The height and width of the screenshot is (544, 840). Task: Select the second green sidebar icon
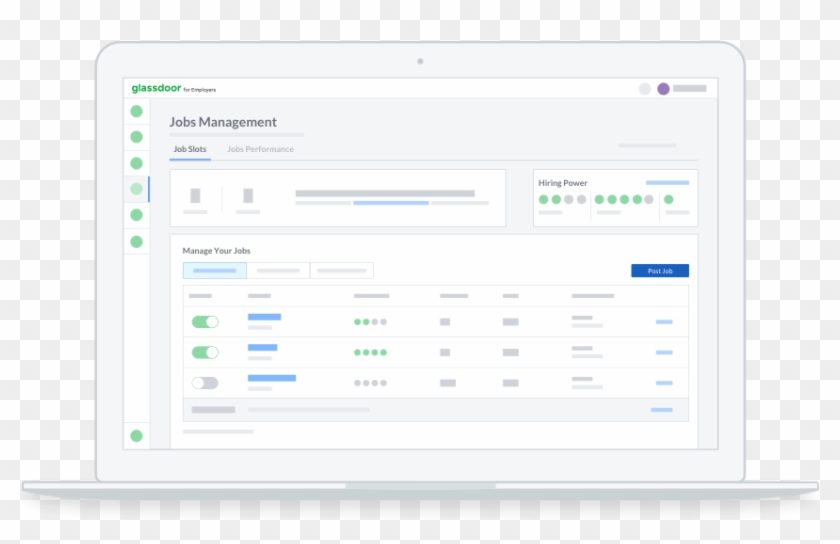tap(136, 137)
